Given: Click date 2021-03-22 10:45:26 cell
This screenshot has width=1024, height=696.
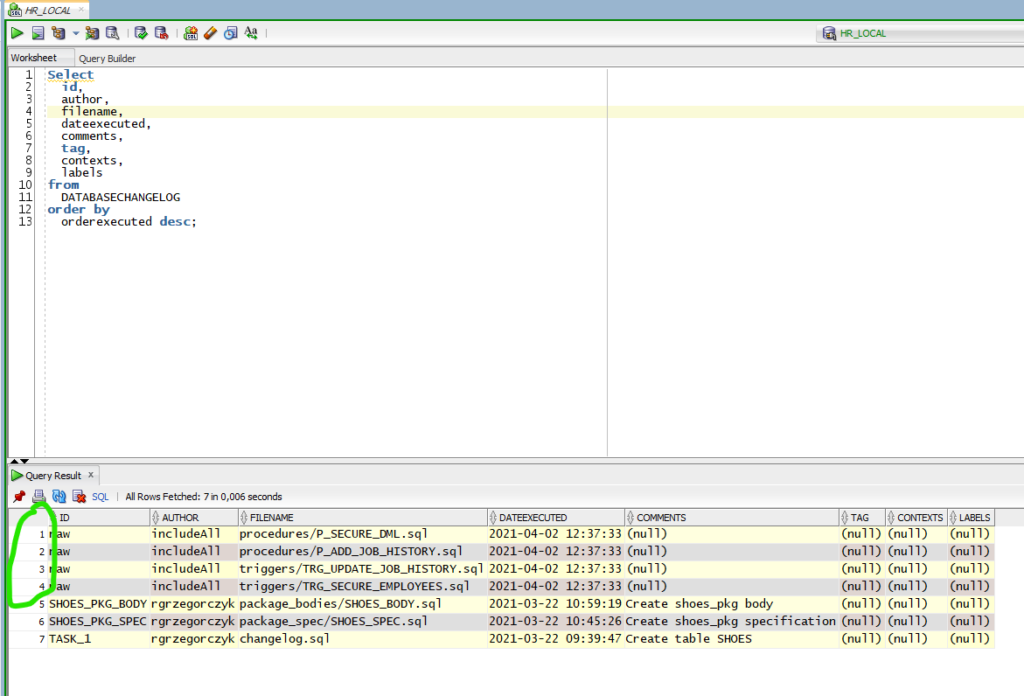Looking at the screenshot, I should (x=556, y=622).
